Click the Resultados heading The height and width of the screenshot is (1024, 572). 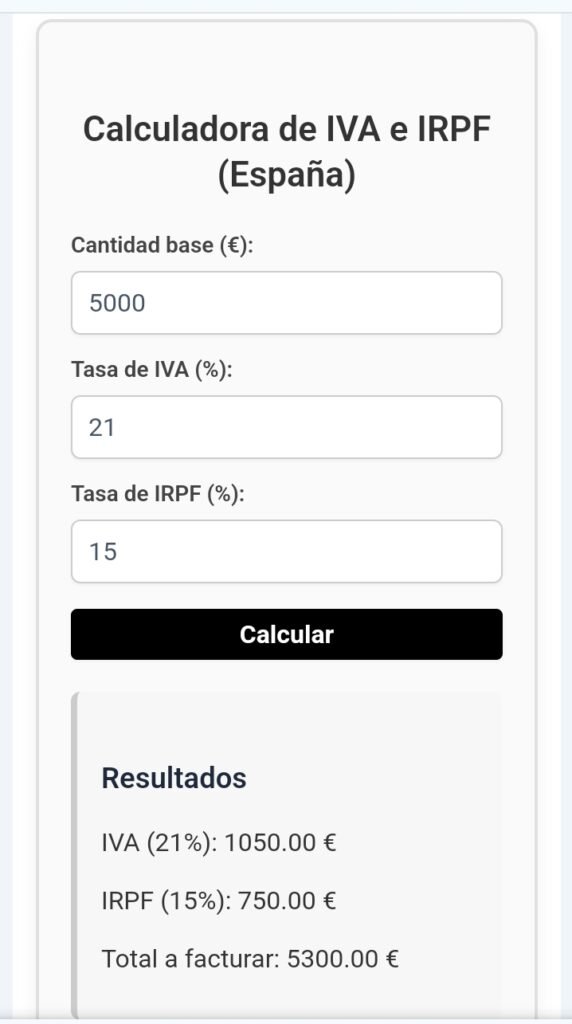pyautogui.click(x=174, y=778)
